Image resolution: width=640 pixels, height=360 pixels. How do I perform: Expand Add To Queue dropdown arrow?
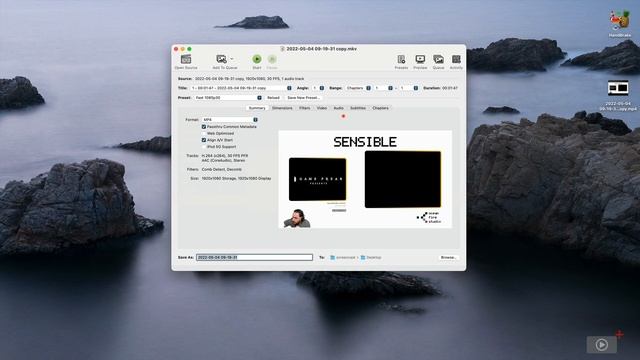pyautogui.click(x=232, y=59)
